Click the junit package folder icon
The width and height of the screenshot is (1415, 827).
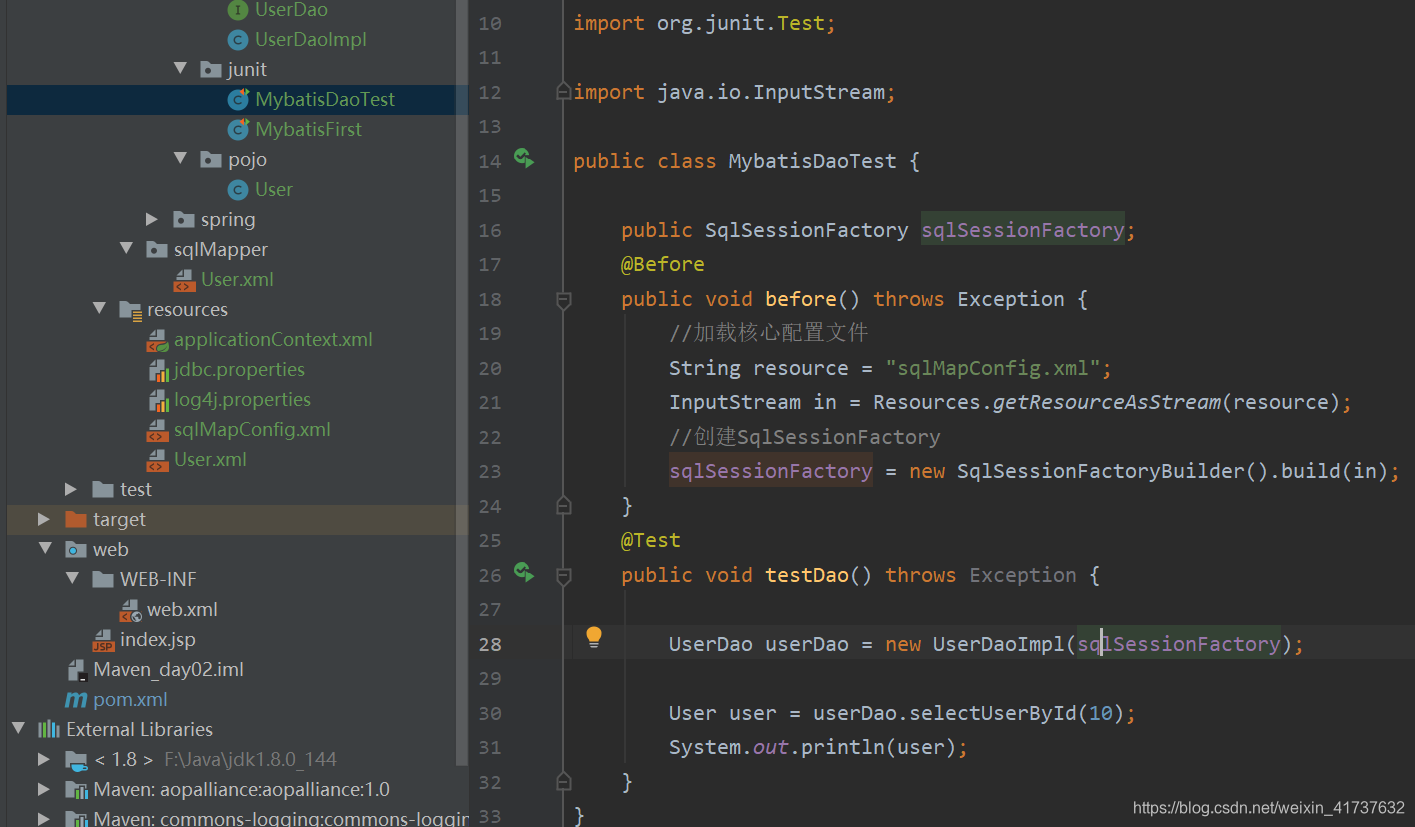coord(210,70)
